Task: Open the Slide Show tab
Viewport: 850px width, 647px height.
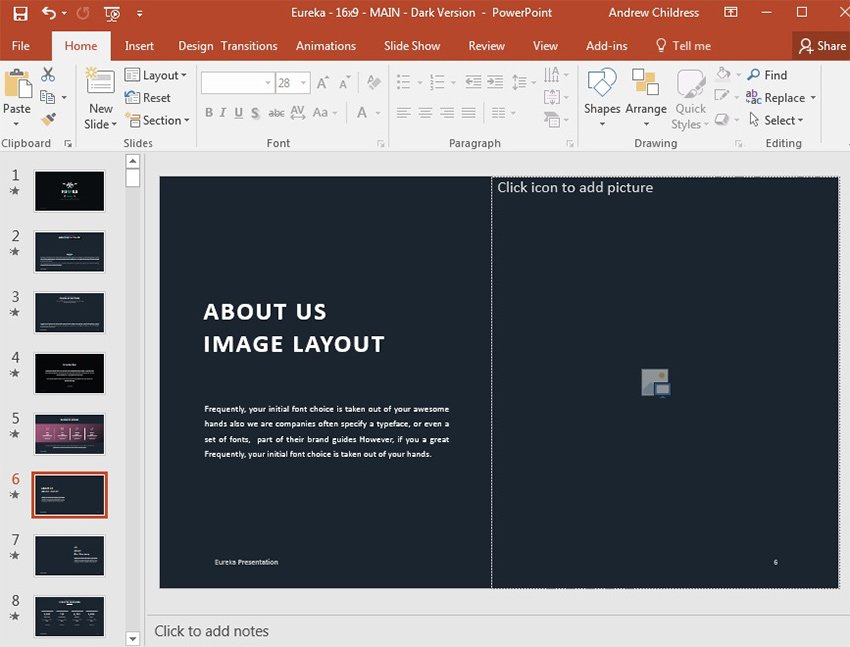Action: [x=412, y=46]
